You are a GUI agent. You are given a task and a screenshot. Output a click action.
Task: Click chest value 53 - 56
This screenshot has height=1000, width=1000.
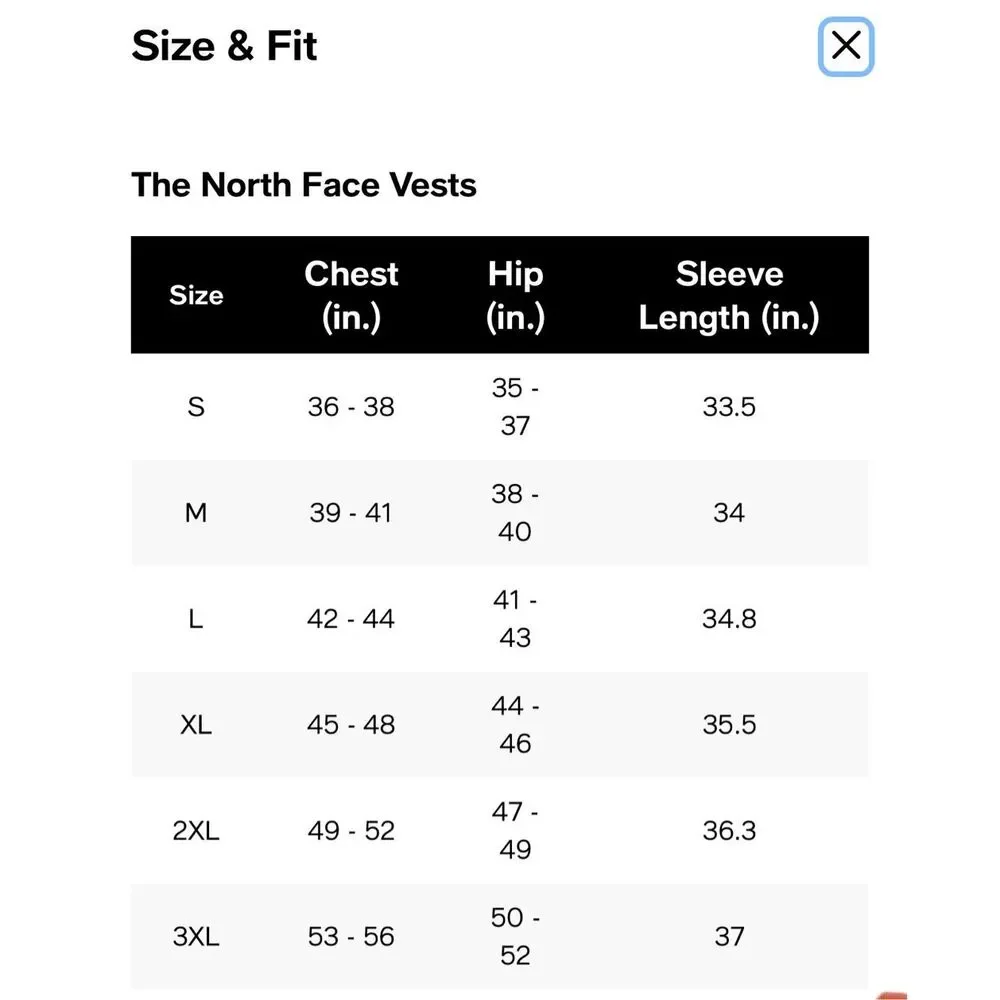tap(351, 936)
